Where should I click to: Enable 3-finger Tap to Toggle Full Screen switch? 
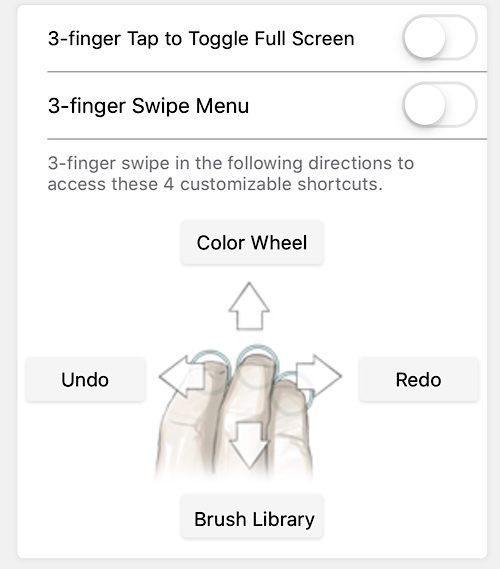(x=440, y=38)
